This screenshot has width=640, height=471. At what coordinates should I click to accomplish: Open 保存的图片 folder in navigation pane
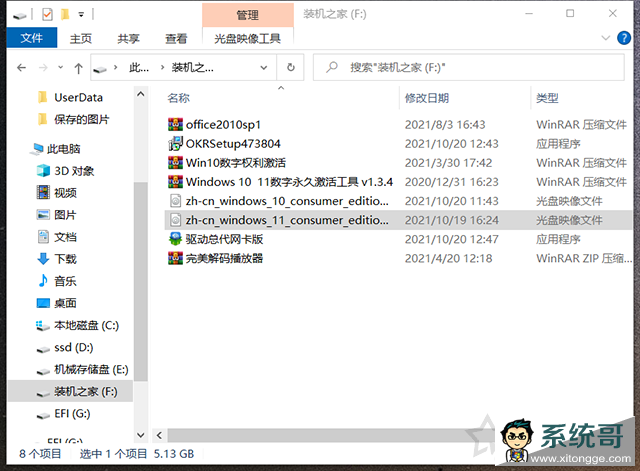[x=81, y=120]
